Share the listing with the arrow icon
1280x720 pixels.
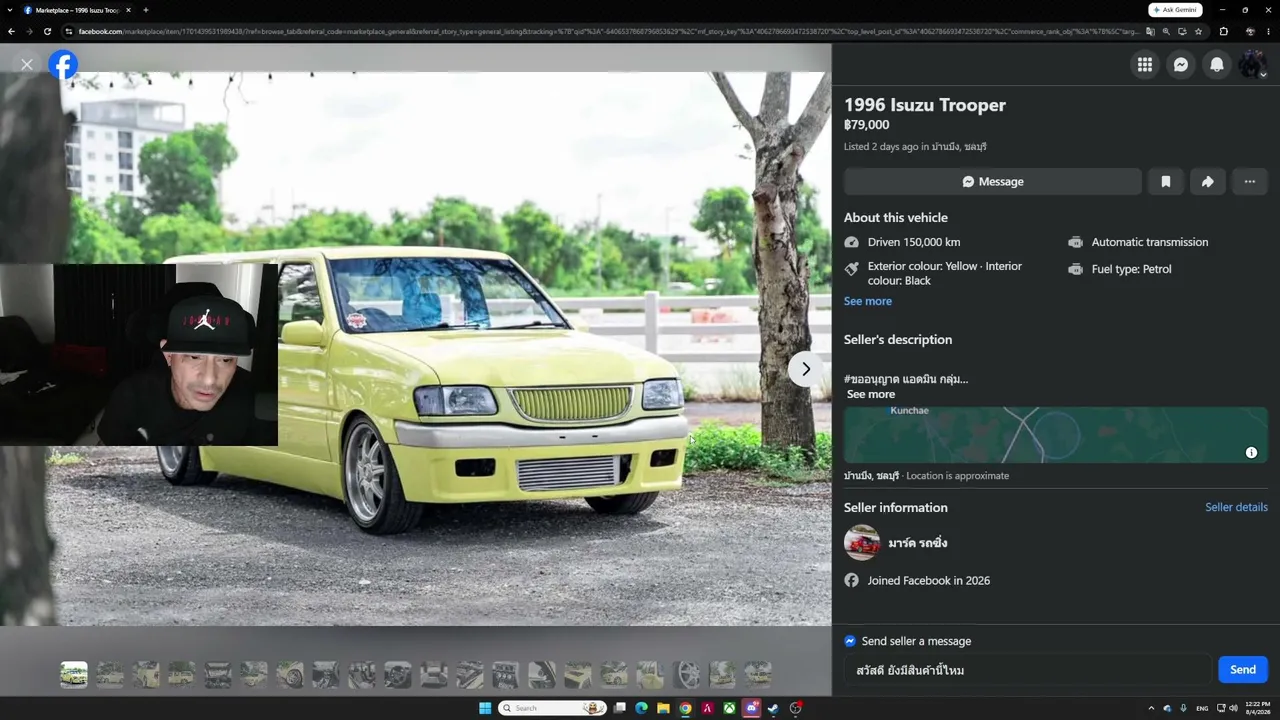click(x=1208, y=181)
